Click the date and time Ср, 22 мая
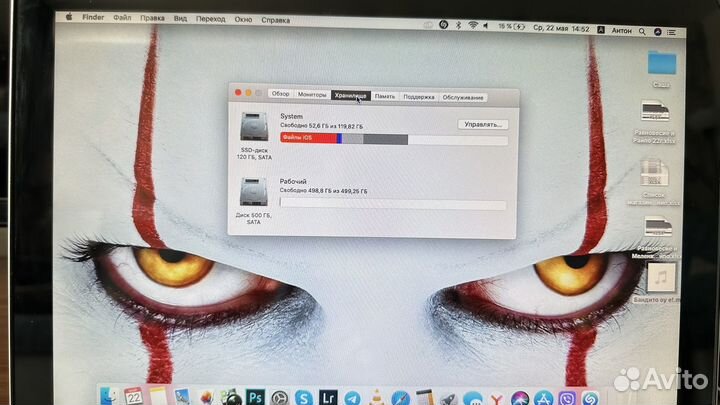The width and height of the screenshot is (720, 405). [561, 28]
